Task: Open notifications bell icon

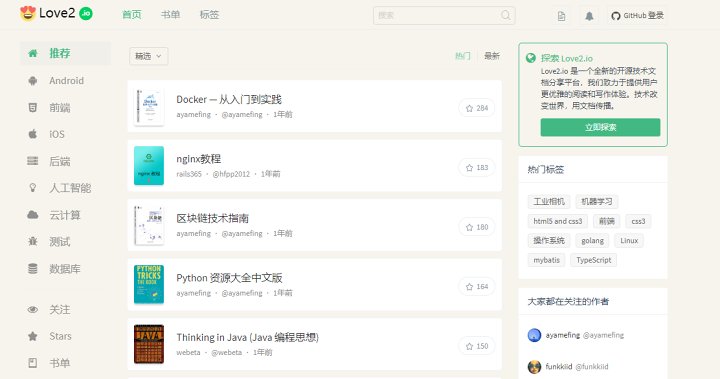Action: click(589, 16)
